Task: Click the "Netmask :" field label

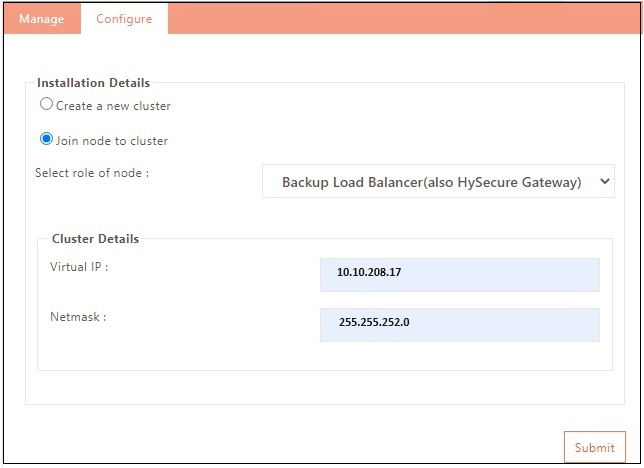Action: (78, 317)
